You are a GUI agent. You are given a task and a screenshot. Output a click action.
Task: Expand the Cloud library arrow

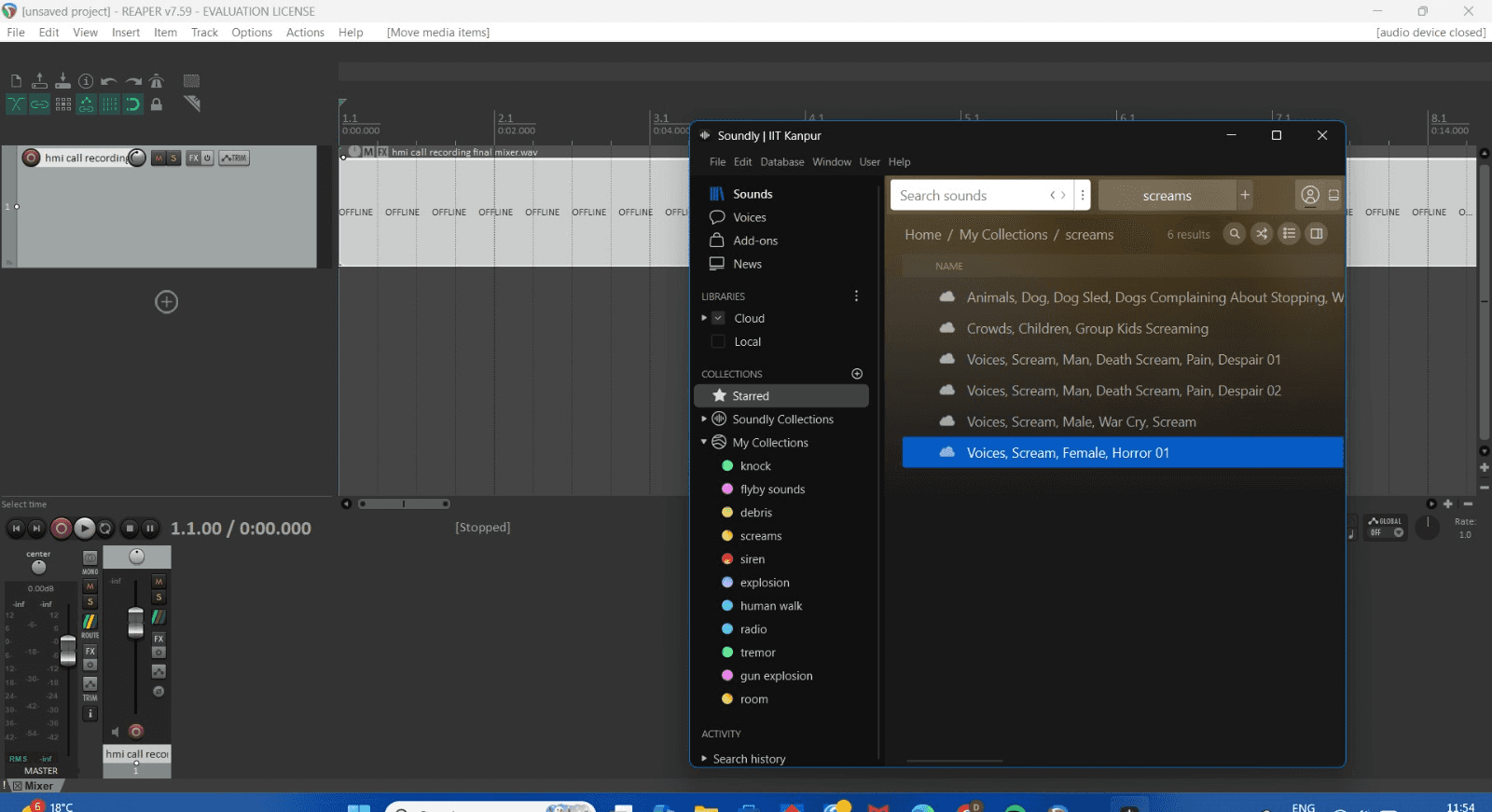point(704,318)
